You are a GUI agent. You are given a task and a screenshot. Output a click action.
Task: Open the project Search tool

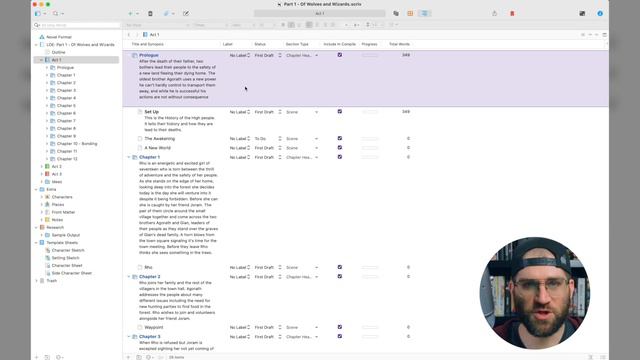(56, 13)
